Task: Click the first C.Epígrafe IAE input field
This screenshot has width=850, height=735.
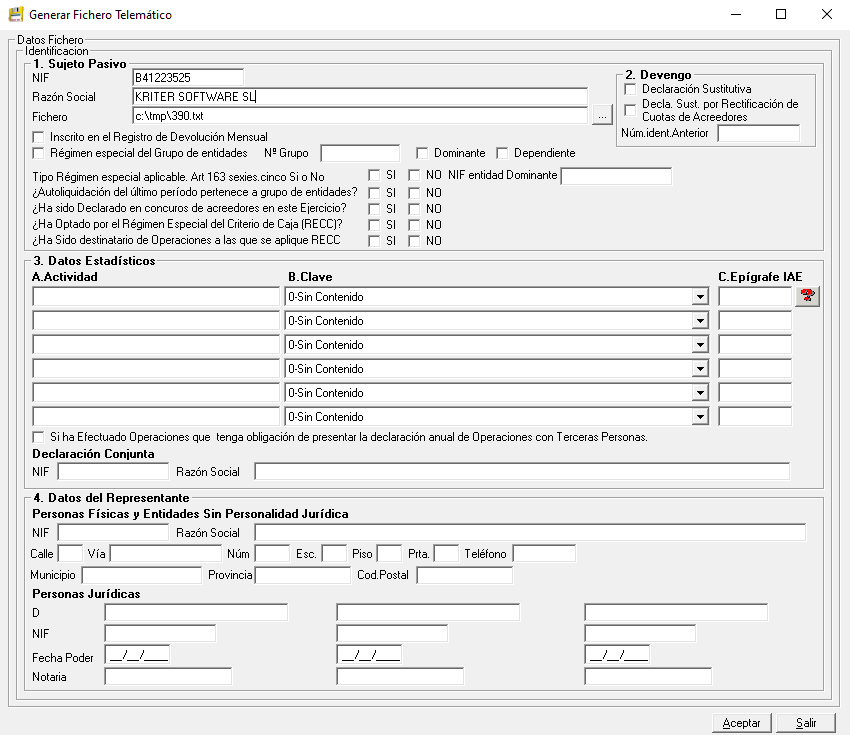Action: [755, 297]
